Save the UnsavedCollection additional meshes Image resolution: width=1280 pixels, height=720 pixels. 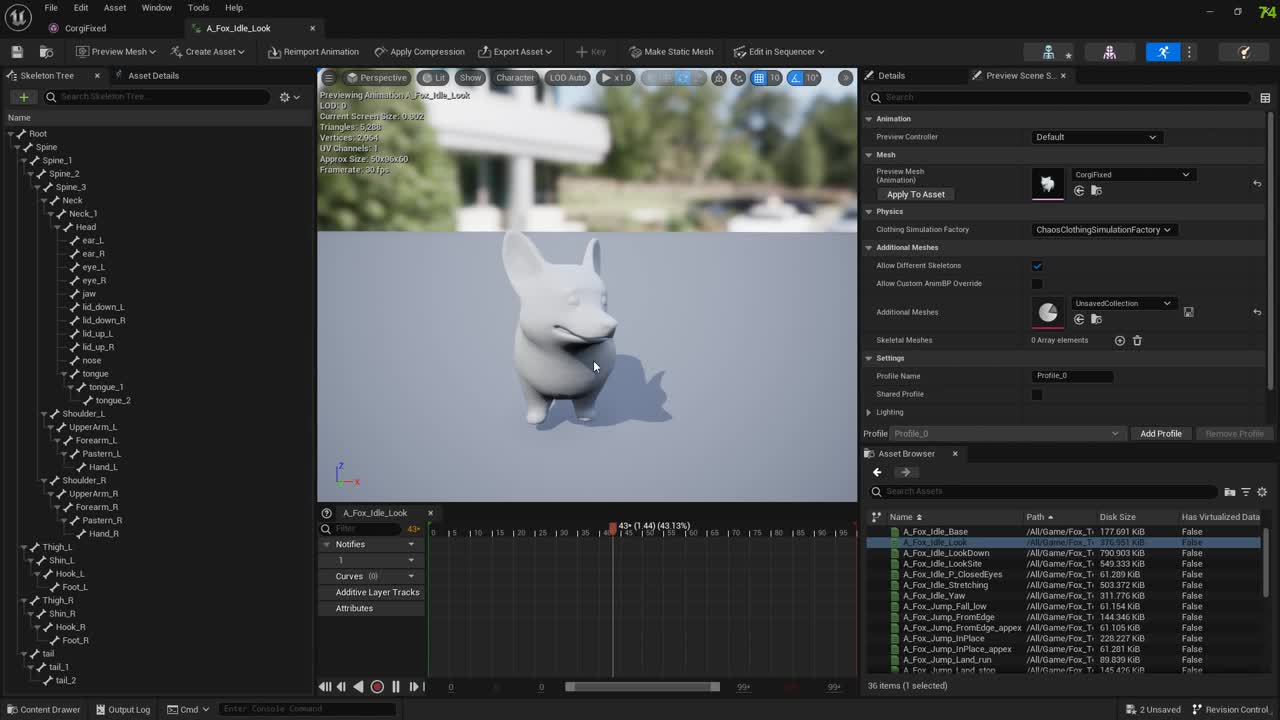pyautogui.click(x=1188, y=312)
